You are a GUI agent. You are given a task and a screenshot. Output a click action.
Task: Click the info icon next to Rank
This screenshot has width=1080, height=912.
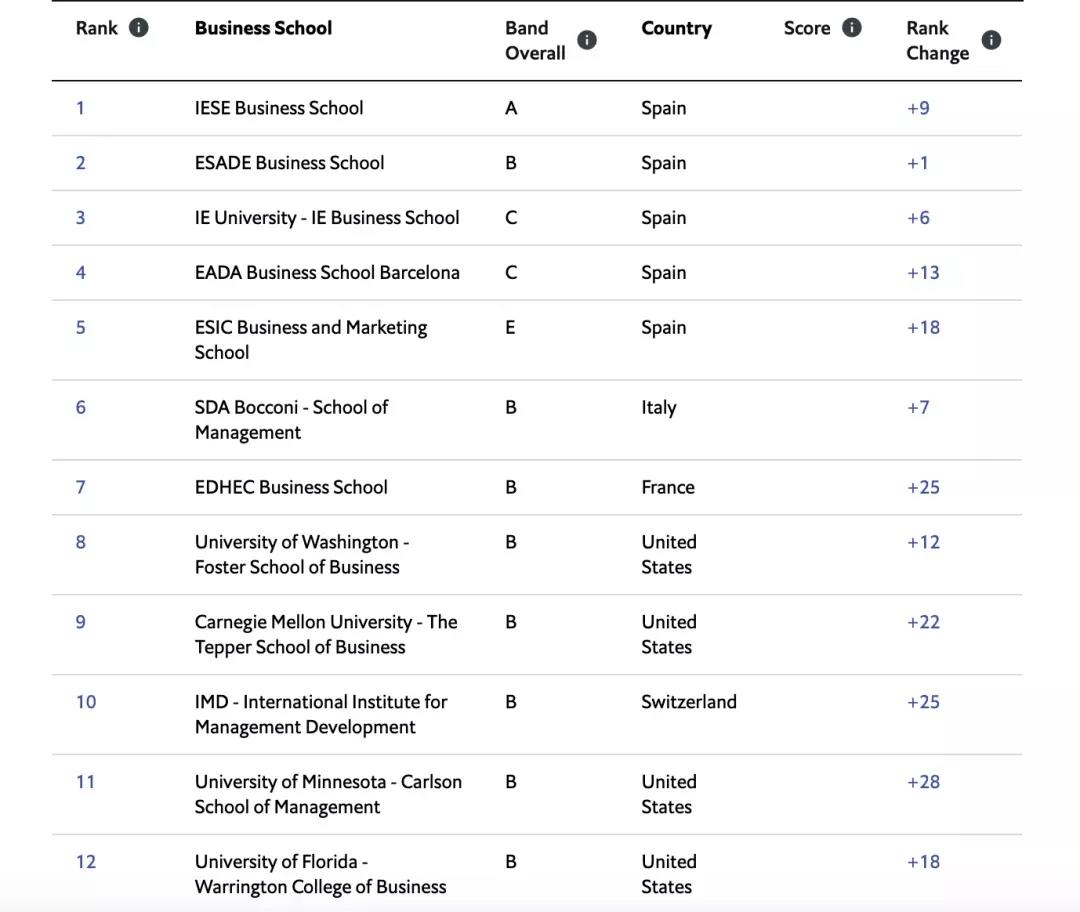coord(139,28)
